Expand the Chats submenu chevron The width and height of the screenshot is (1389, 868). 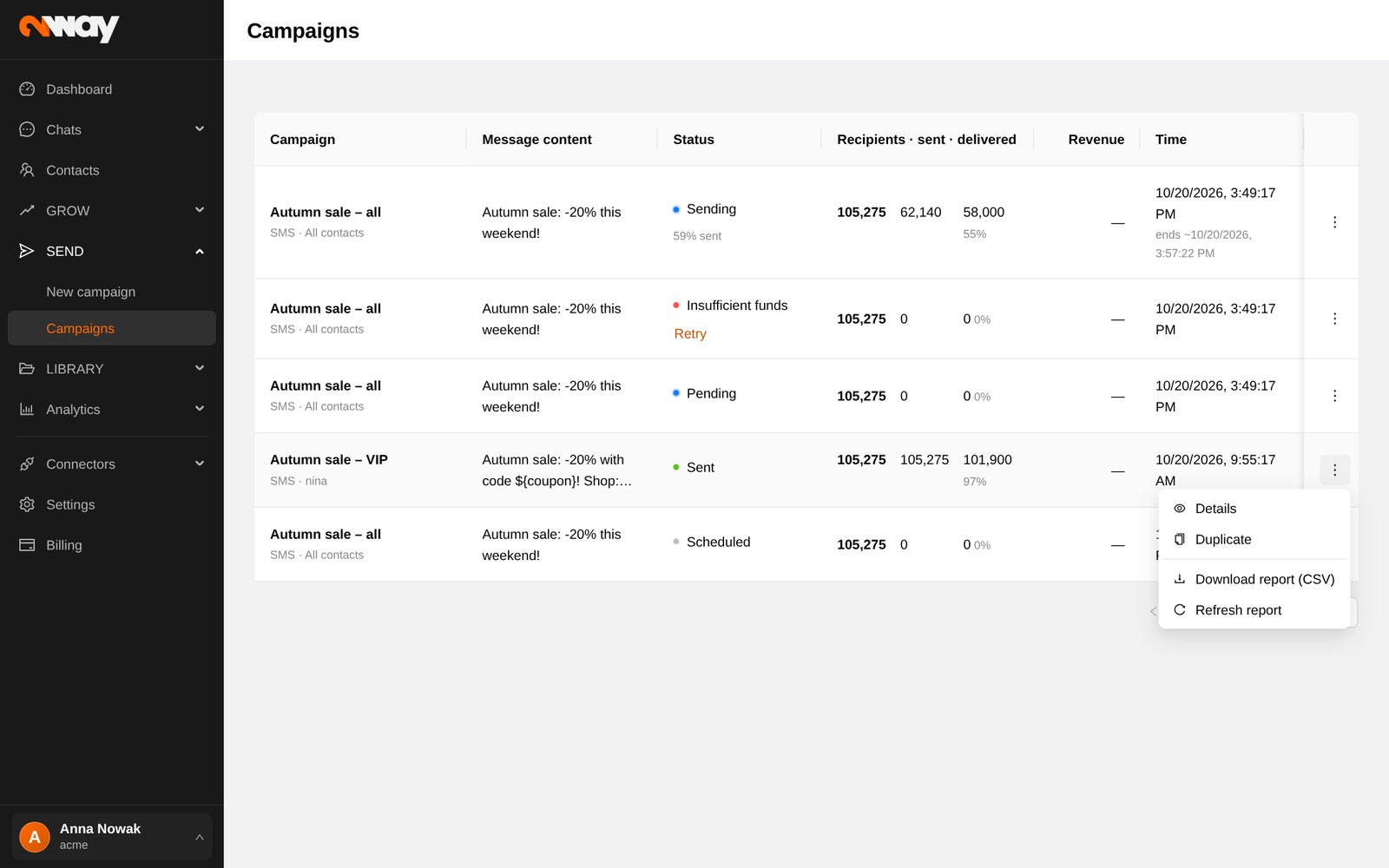(x=200, y=128)
